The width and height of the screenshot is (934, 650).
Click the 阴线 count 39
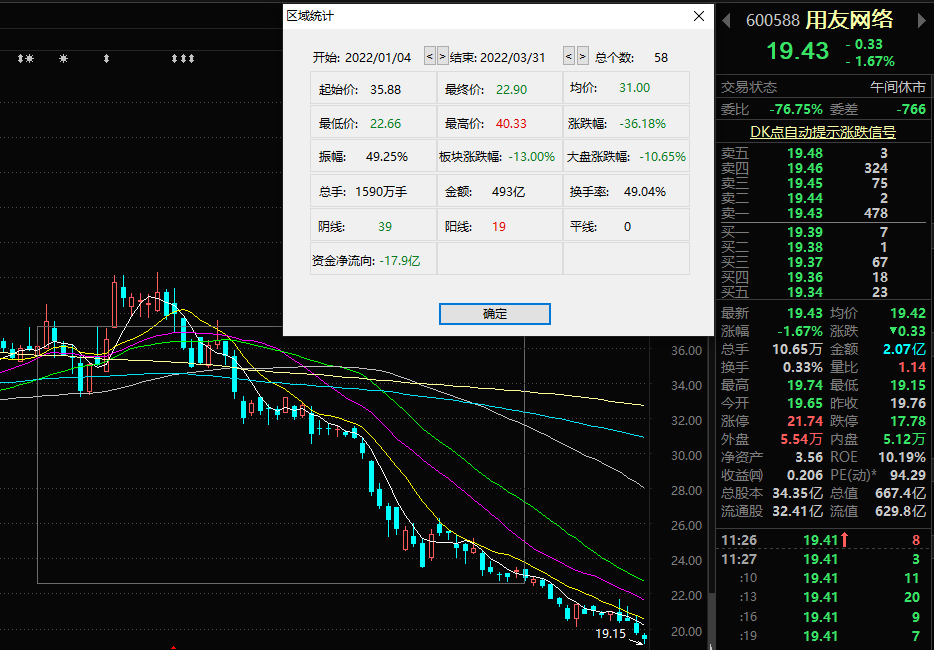pyautogui.click(x=385, y=226)
